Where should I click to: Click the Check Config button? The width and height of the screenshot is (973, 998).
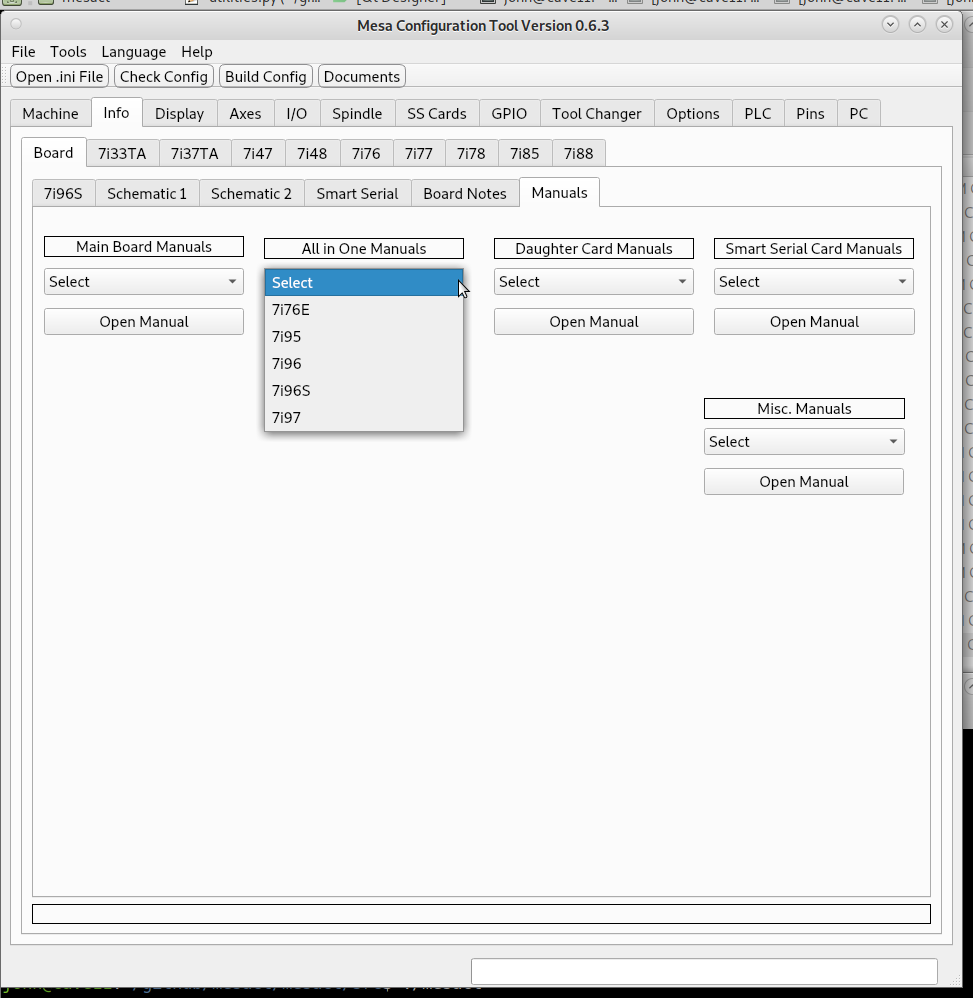coord(164,76)
